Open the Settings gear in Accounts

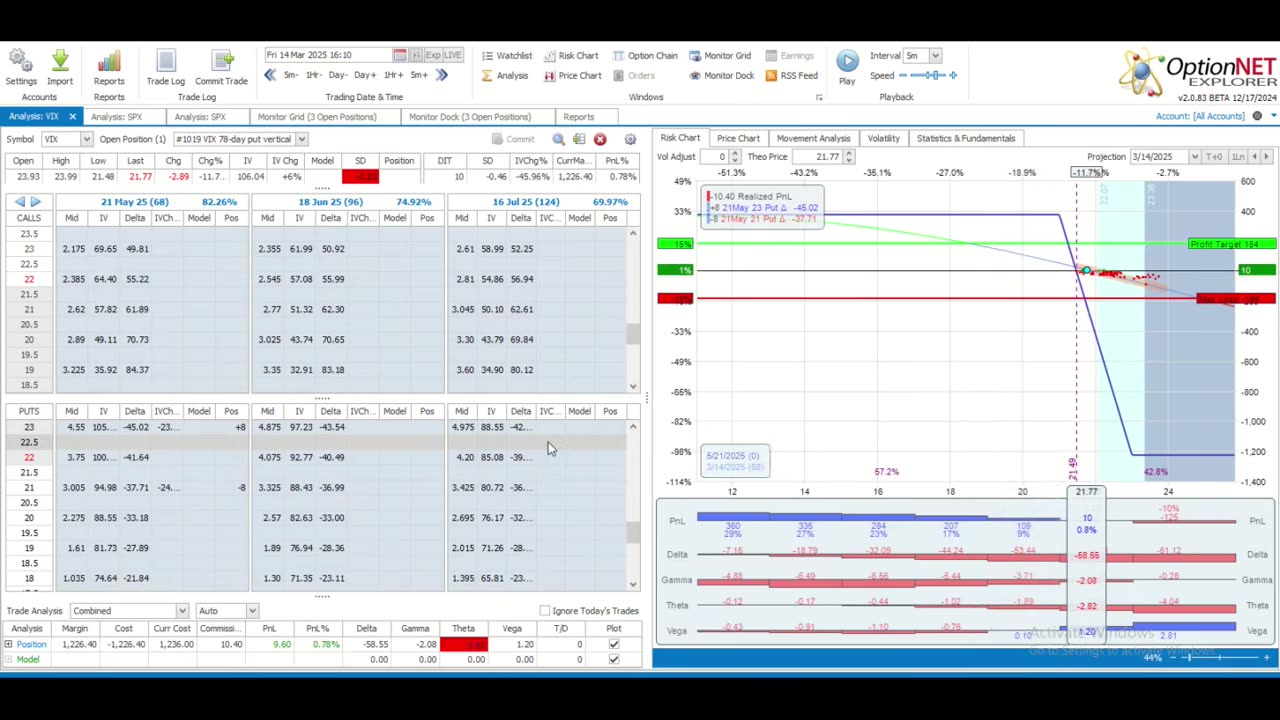(x=21, y=67)
